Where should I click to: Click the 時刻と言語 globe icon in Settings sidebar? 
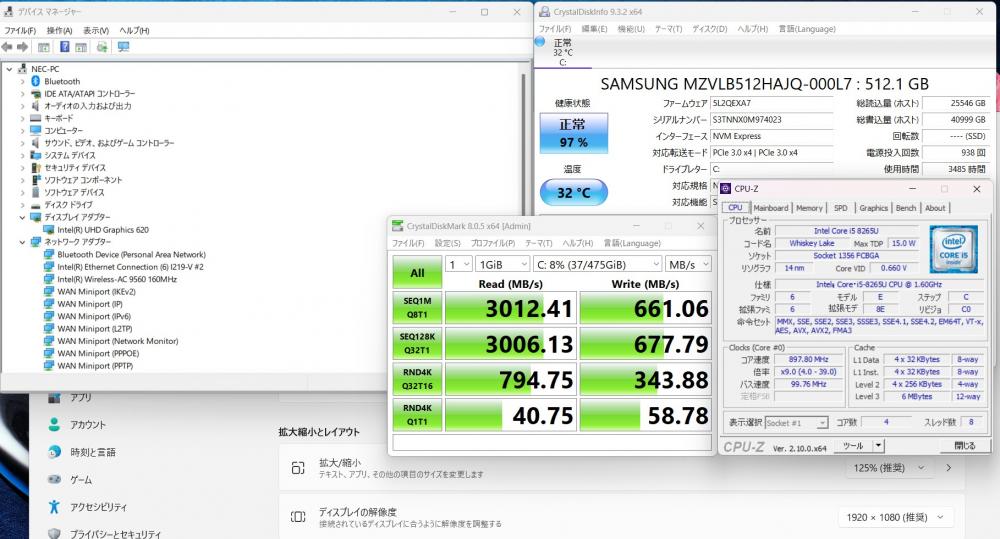[x=54, y=452]
